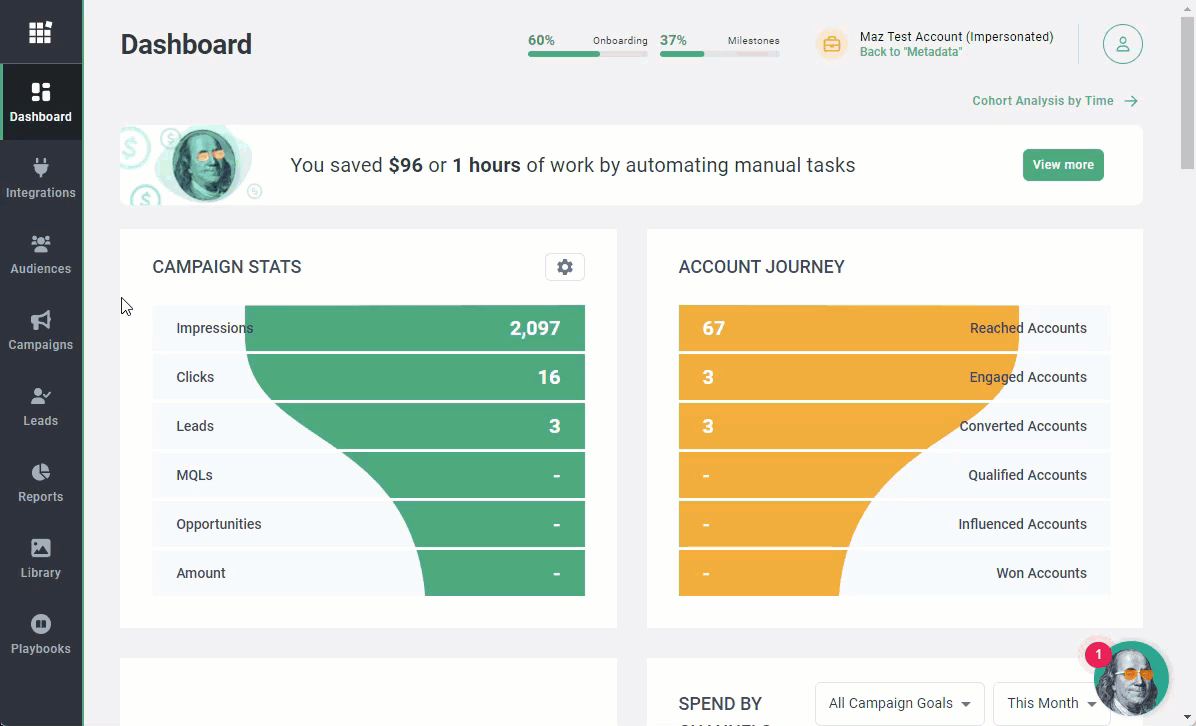Open Playbooks from the sidebar

coord(41,634)
